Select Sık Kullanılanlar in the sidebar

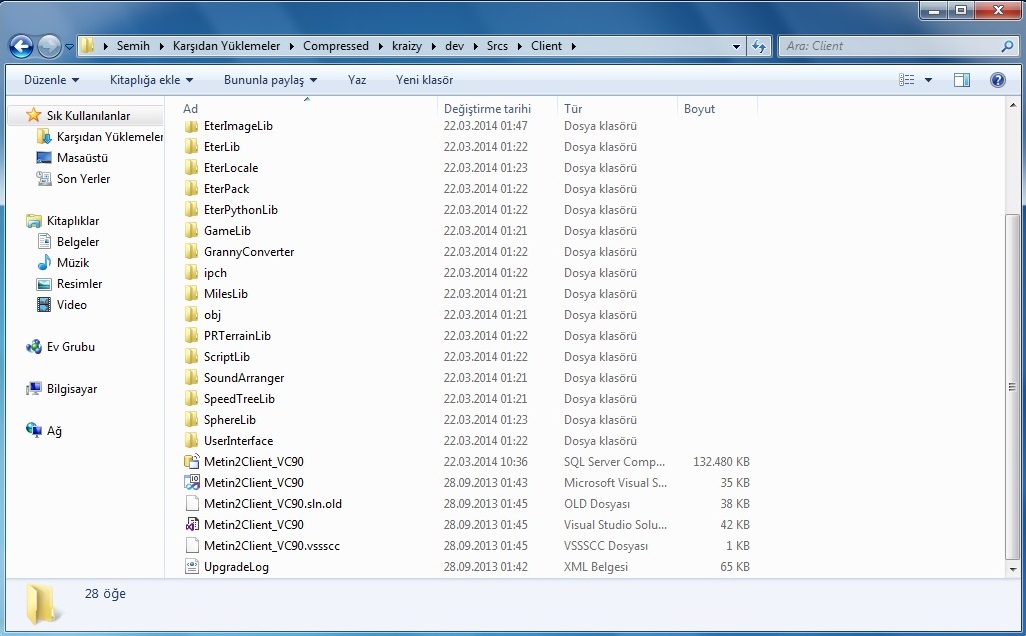click(88, 116)
